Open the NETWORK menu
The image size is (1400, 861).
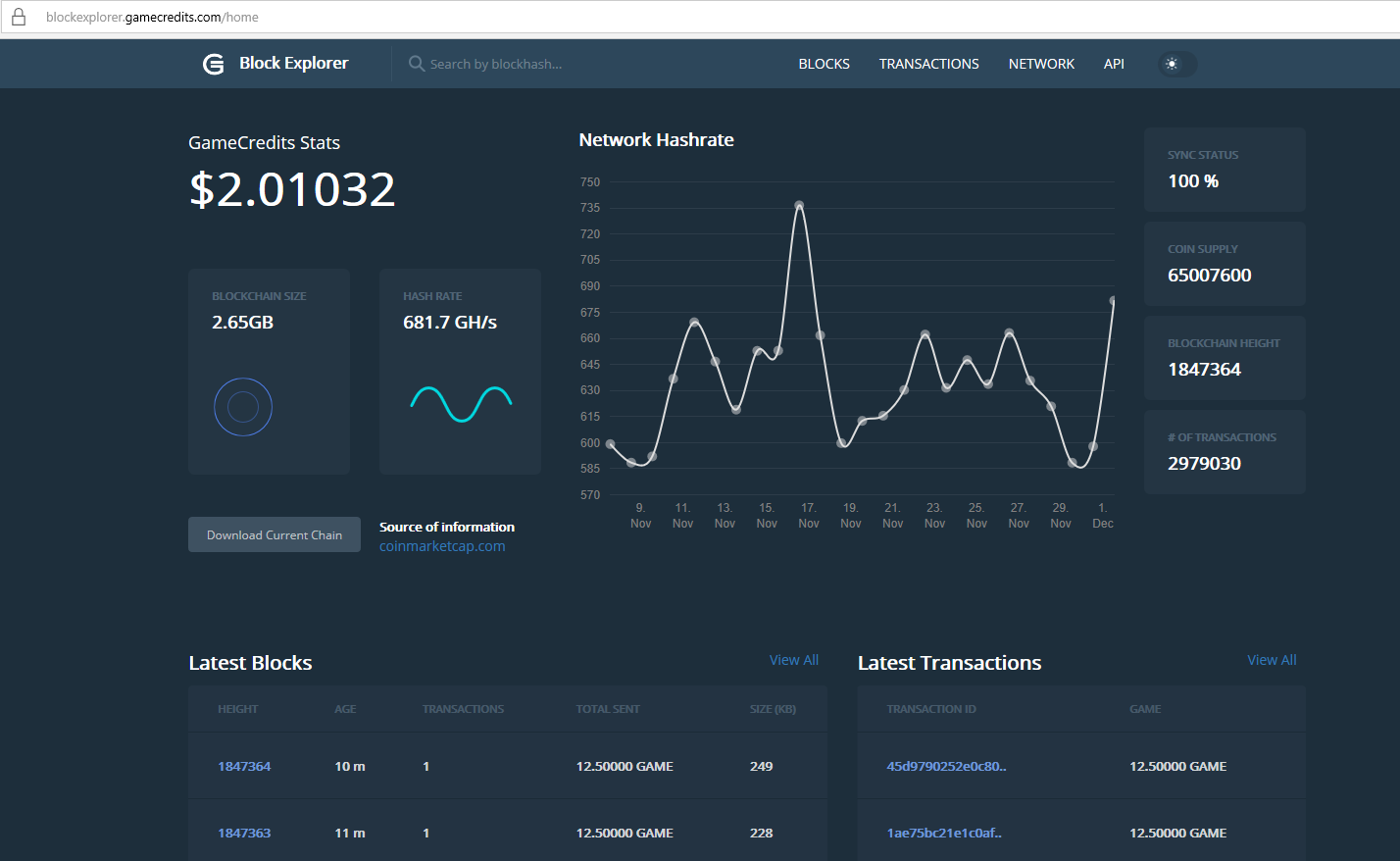point(1041,64)
